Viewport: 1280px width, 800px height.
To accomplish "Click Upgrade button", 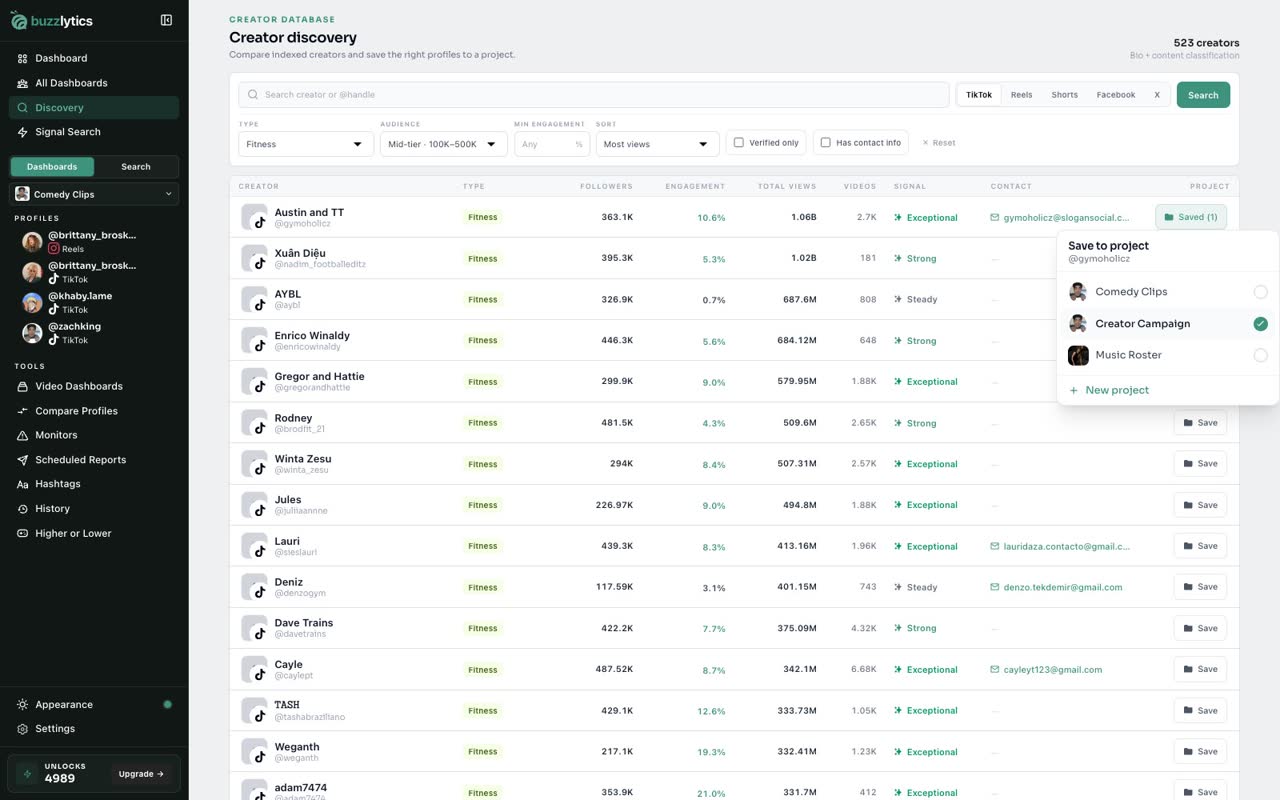I will [142, 774].
